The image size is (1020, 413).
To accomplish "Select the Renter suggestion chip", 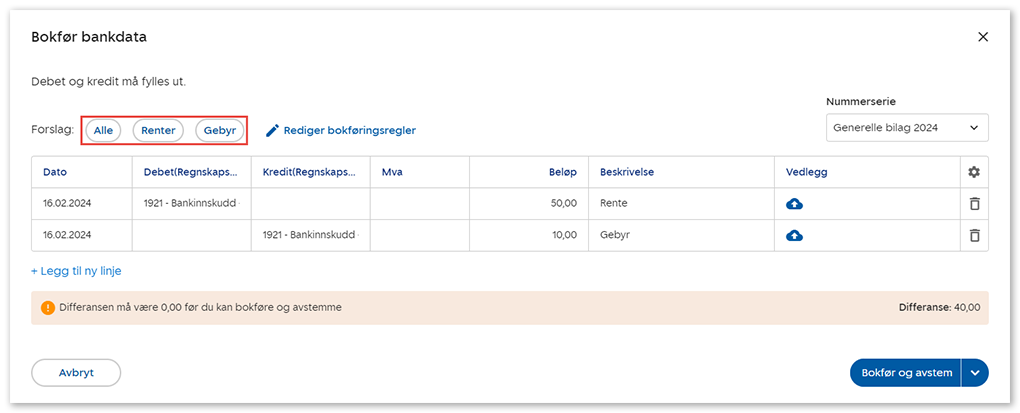I will 158,131.
